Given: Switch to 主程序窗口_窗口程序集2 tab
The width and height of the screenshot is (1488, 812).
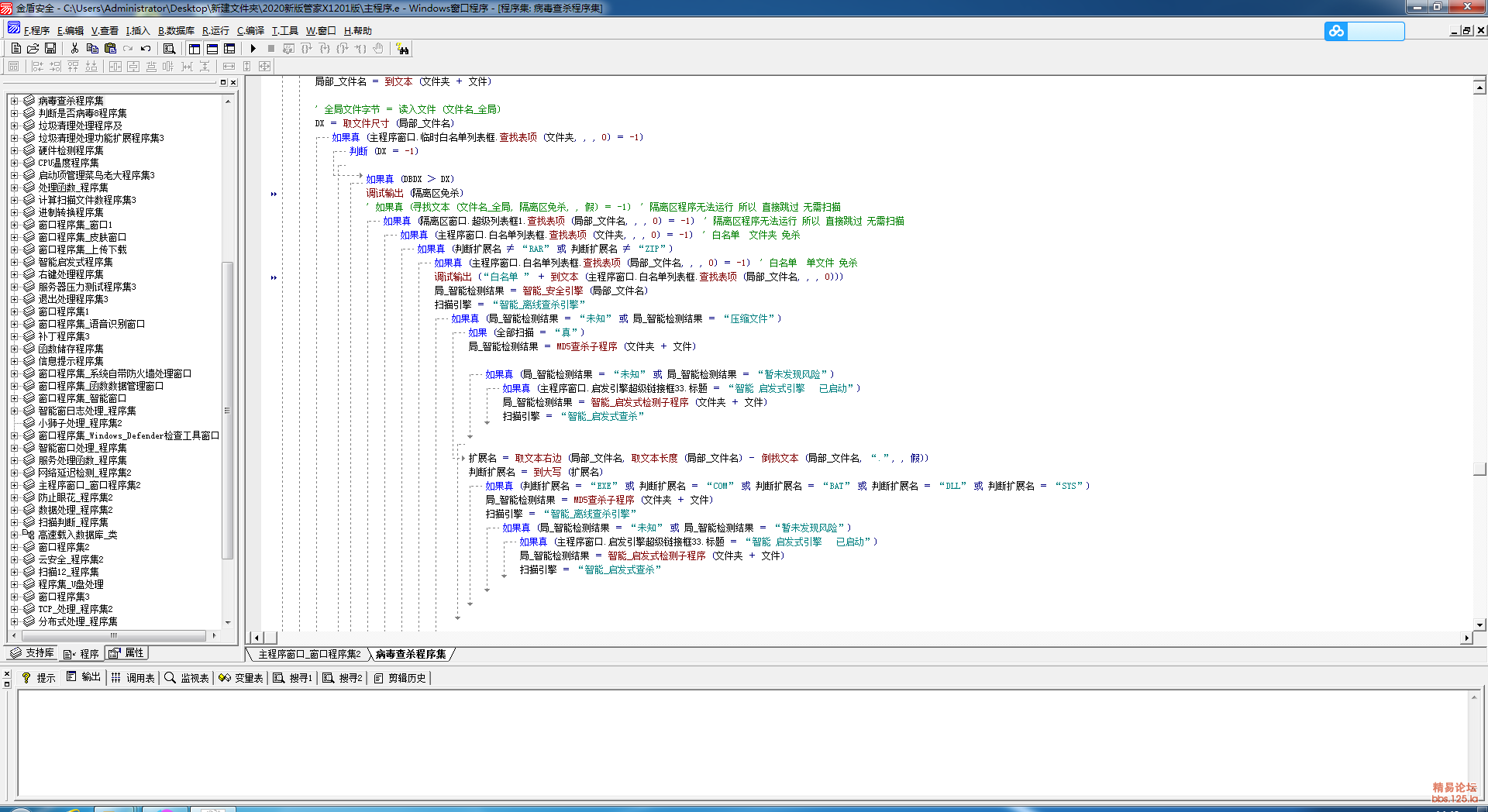Looking at the screenshot, I should [308, 655].
